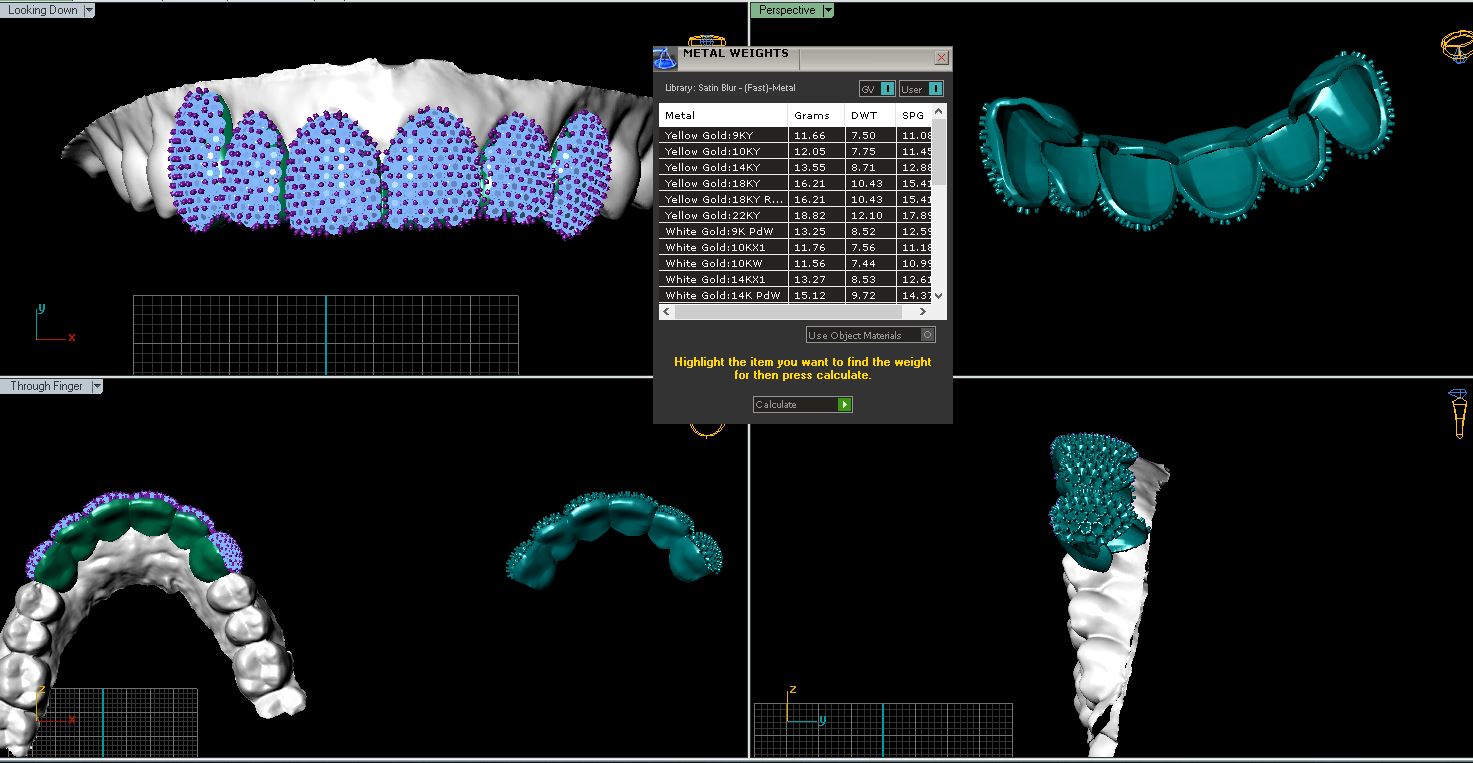Click the Metal Weights scale icon in title bar
Screen dimensions: 1473x763
(667, 58)
